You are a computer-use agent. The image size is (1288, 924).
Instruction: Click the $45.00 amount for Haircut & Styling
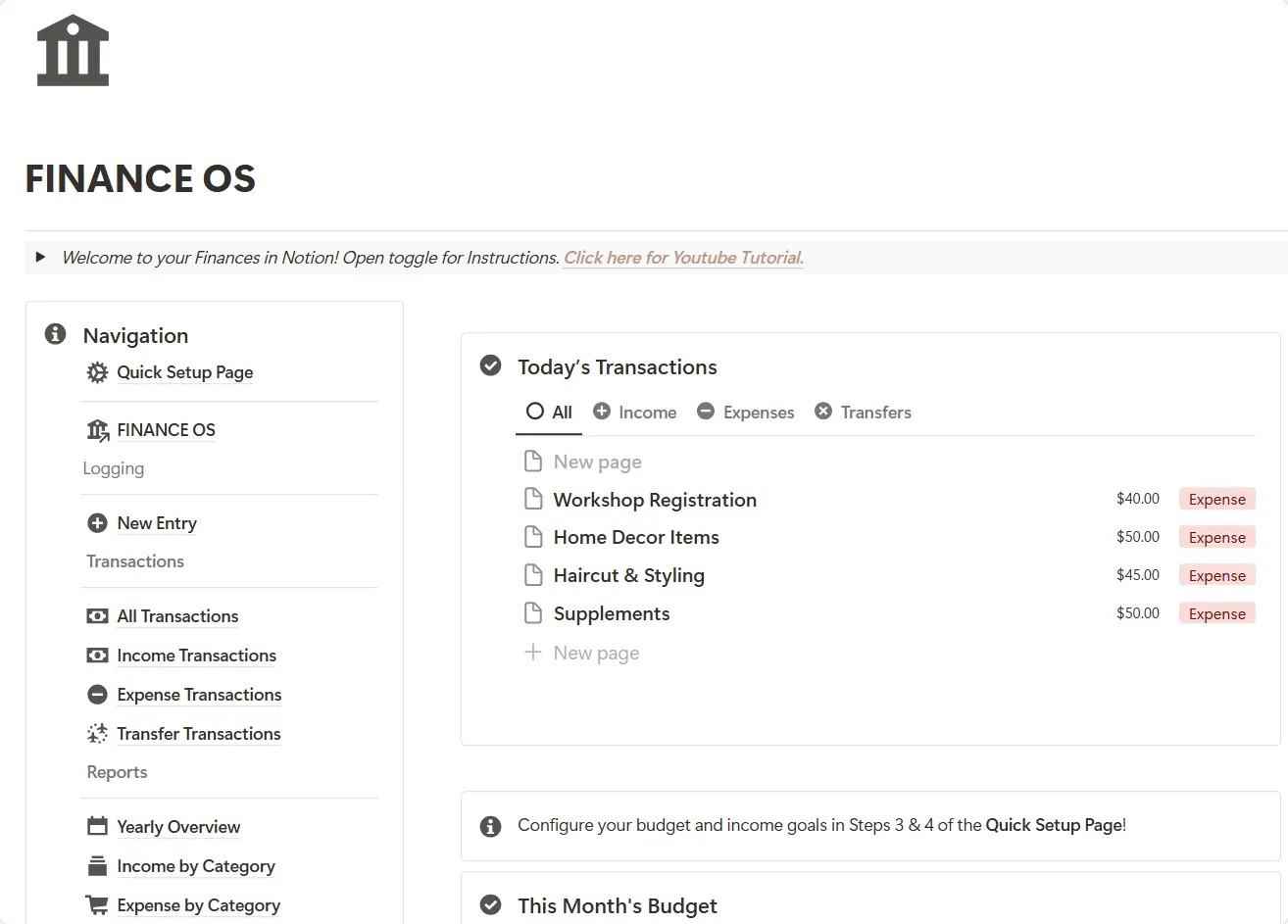pyautogui.click(x=1138, y=575)
